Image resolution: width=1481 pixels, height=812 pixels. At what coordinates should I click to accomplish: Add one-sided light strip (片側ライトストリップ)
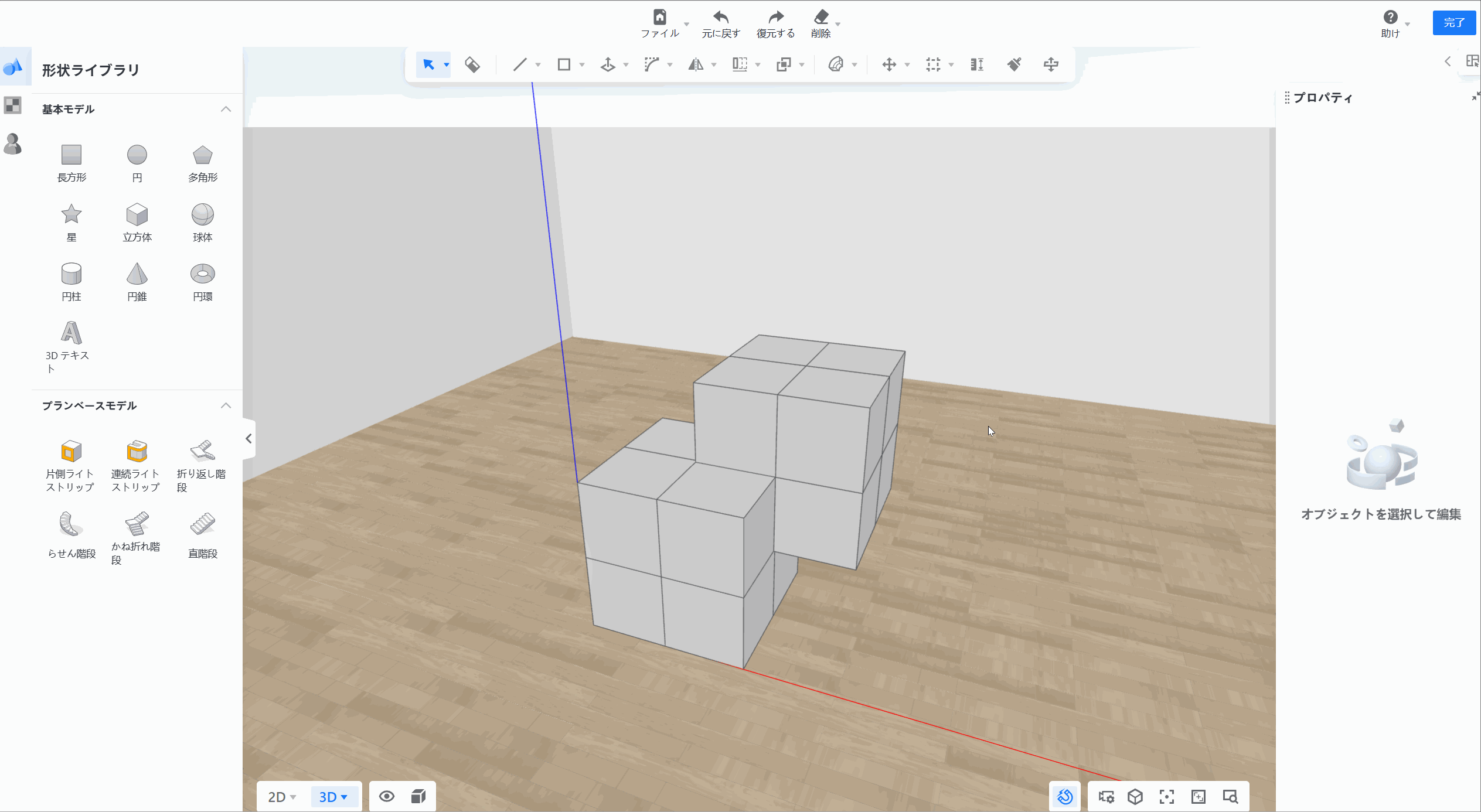(71, 466)
